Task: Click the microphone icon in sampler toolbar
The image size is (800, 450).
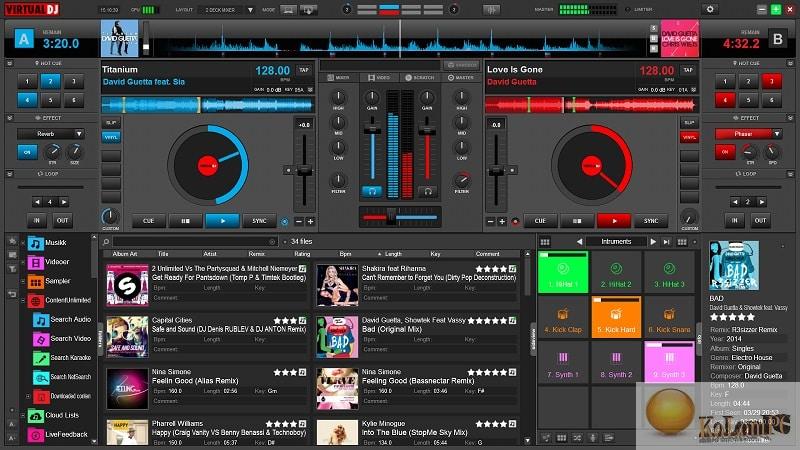Action: pos(593,438)
